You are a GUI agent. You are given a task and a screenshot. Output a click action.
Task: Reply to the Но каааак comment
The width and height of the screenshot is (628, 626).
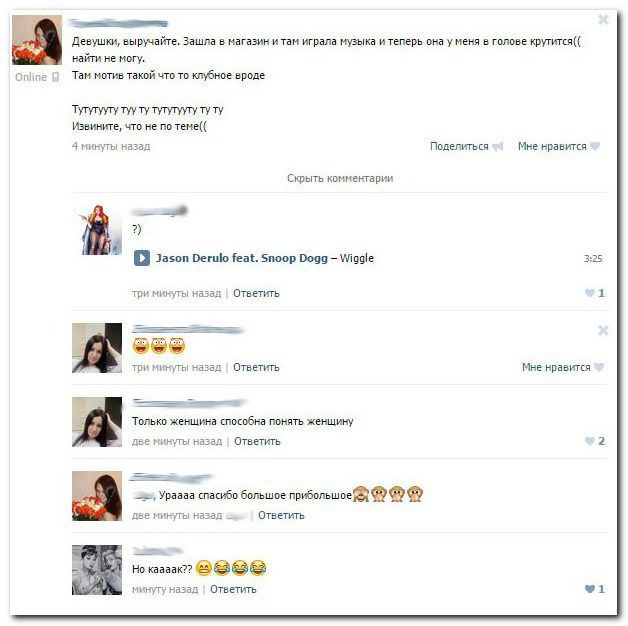tap(233, 589)
